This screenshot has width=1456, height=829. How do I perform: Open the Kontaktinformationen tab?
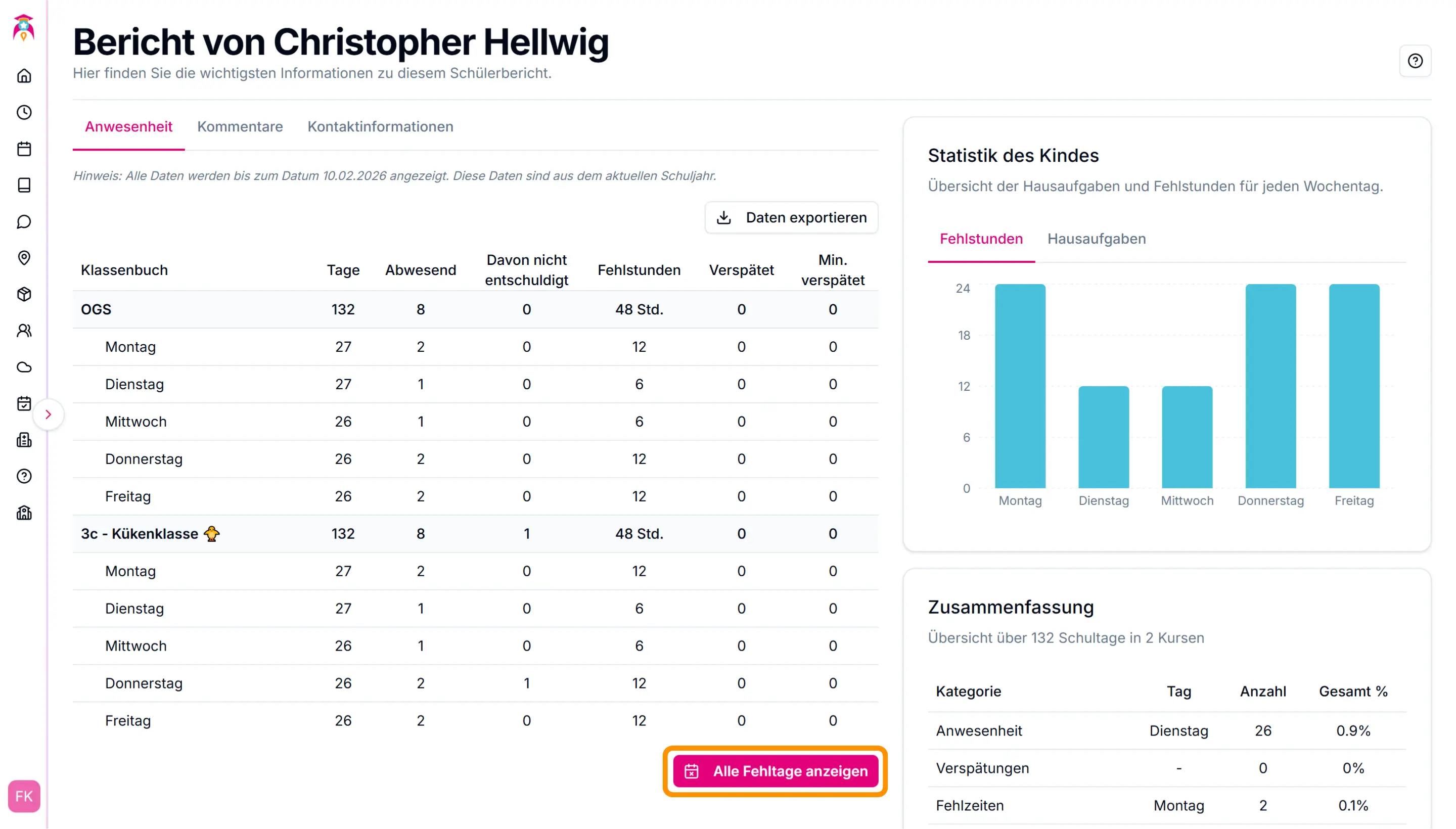[380, 126]
